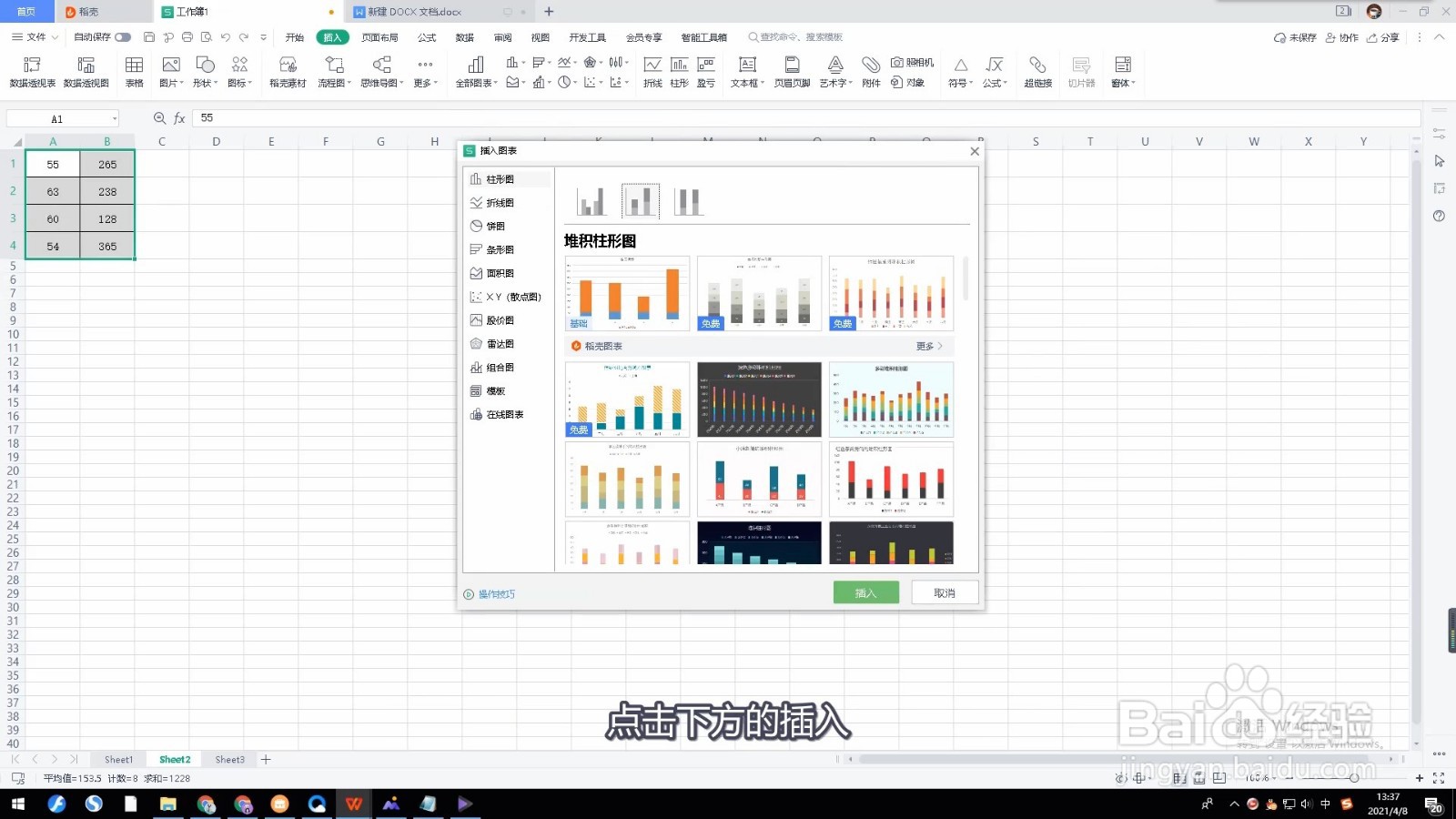Open the A1 name box dropdown

click(x=114, y=119)
